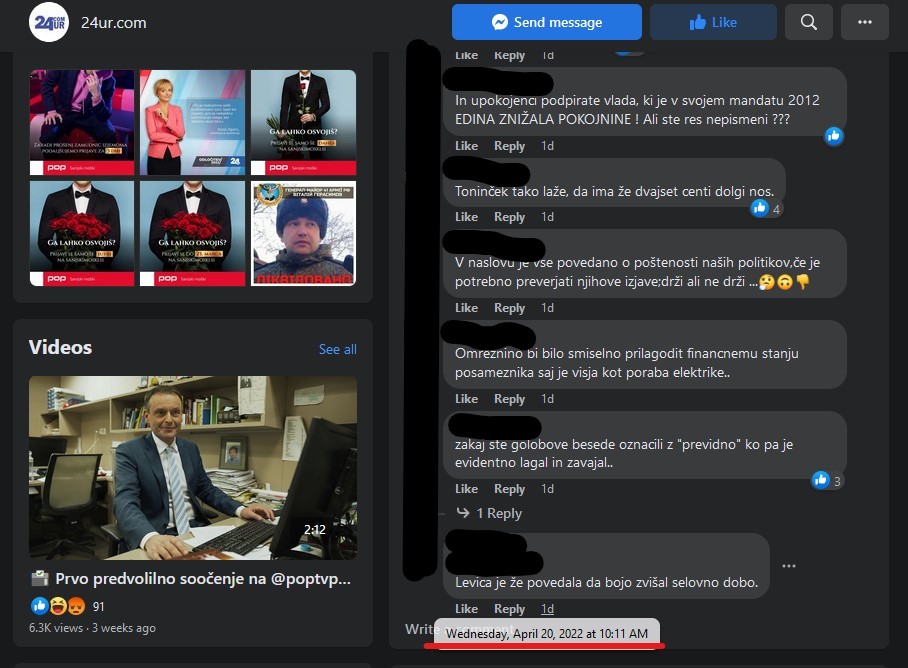Open reactions on the Tonincek comment
The image size is (908, 668).
click(766, 208)
